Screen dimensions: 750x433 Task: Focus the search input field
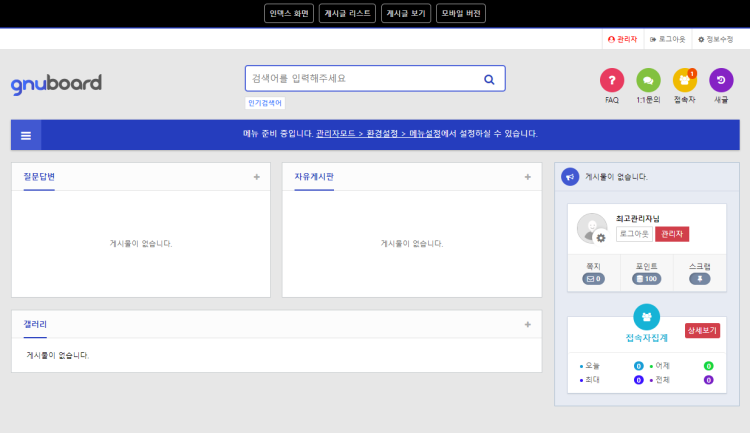click(360, 78)
